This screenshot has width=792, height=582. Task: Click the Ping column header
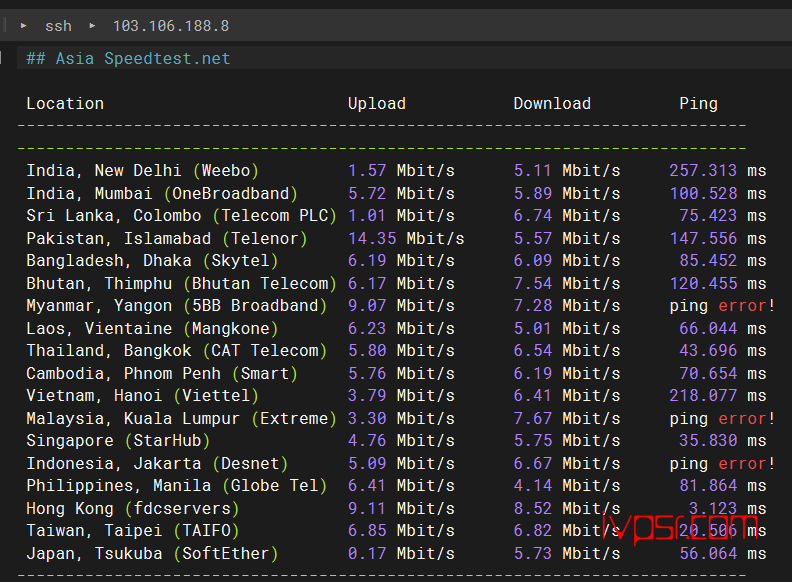[x=699, y=104]
